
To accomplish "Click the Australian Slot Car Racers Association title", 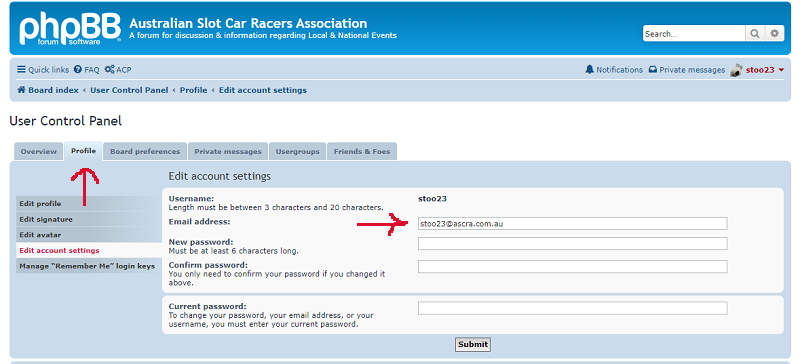I will 248,23.
